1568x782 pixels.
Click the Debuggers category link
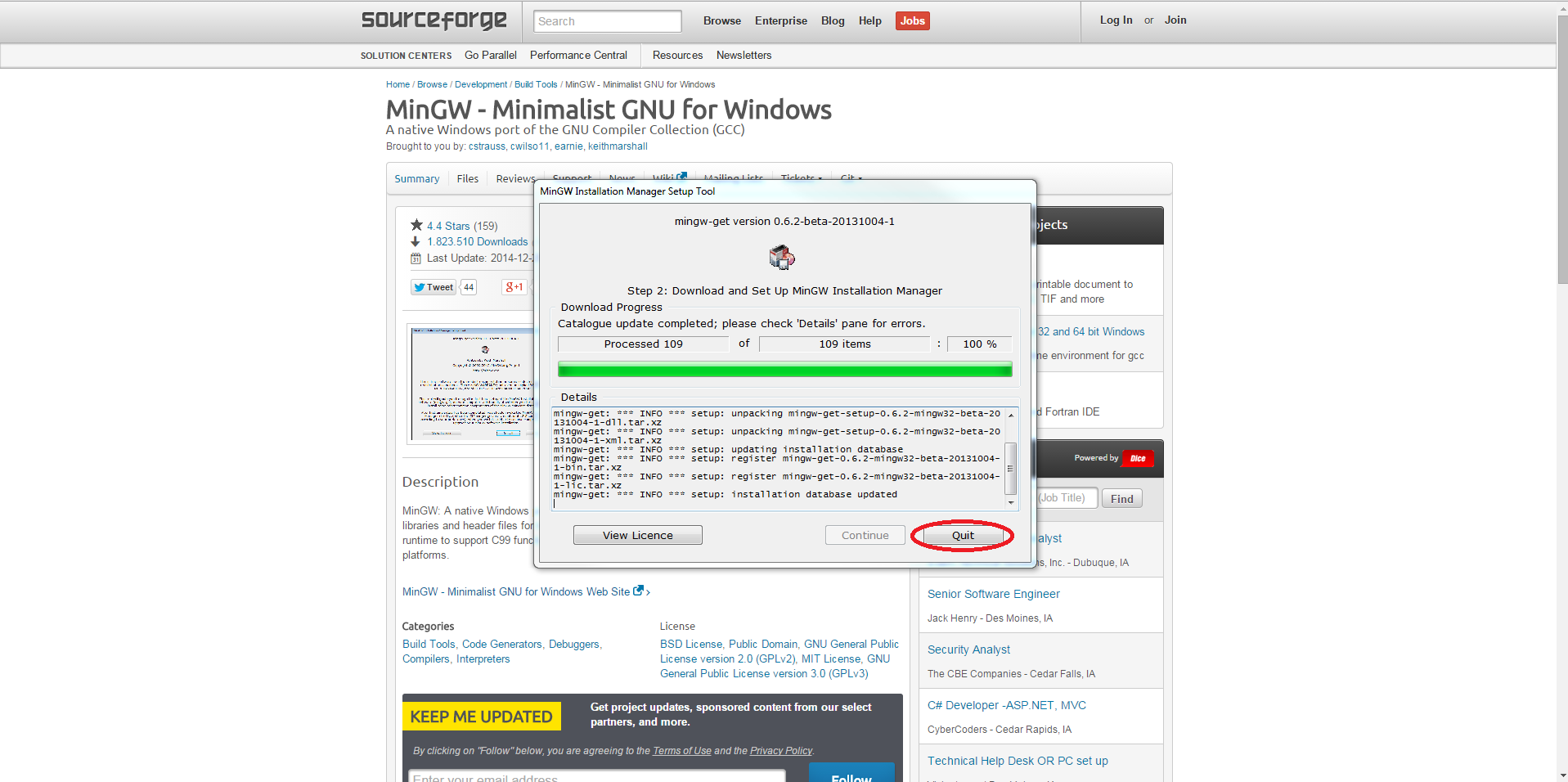[574, 644]
